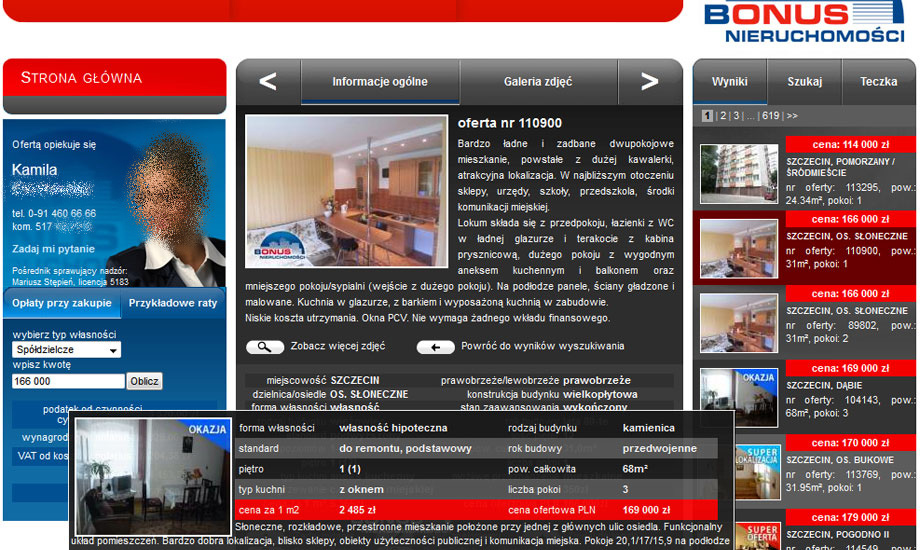Open the Teczka tab
This screenshot has width=920, height=550.
pyautogui.click(x=878, y=82)
